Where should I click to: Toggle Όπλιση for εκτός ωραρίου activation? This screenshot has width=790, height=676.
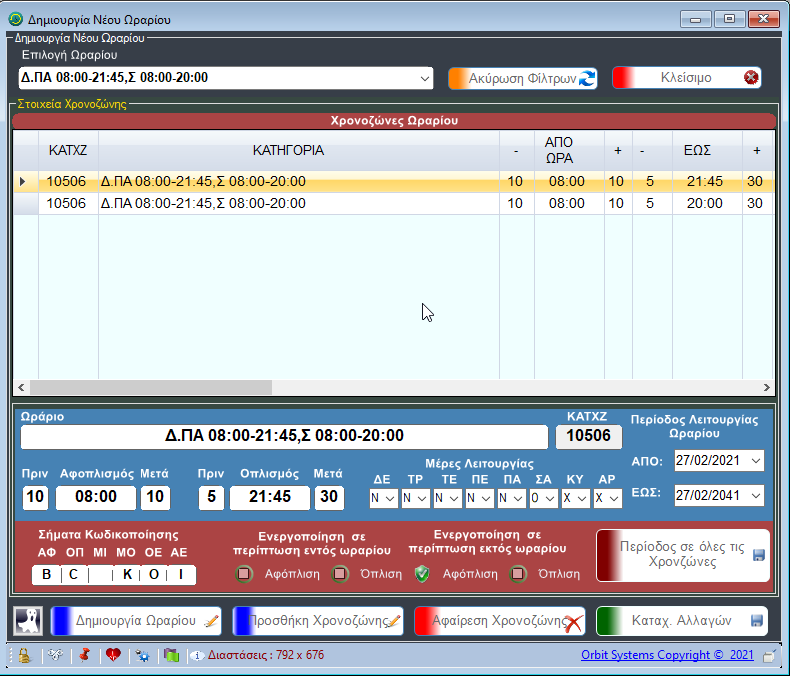pos(517,574)
